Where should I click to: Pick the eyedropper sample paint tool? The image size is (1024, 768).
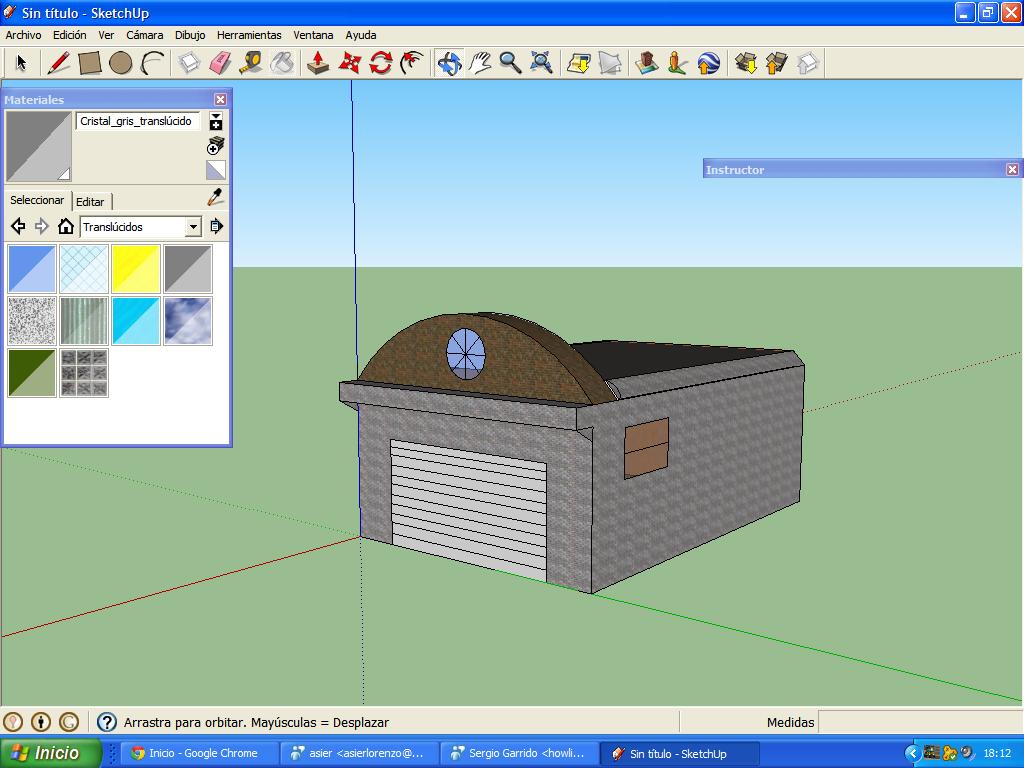pos(215,198)
